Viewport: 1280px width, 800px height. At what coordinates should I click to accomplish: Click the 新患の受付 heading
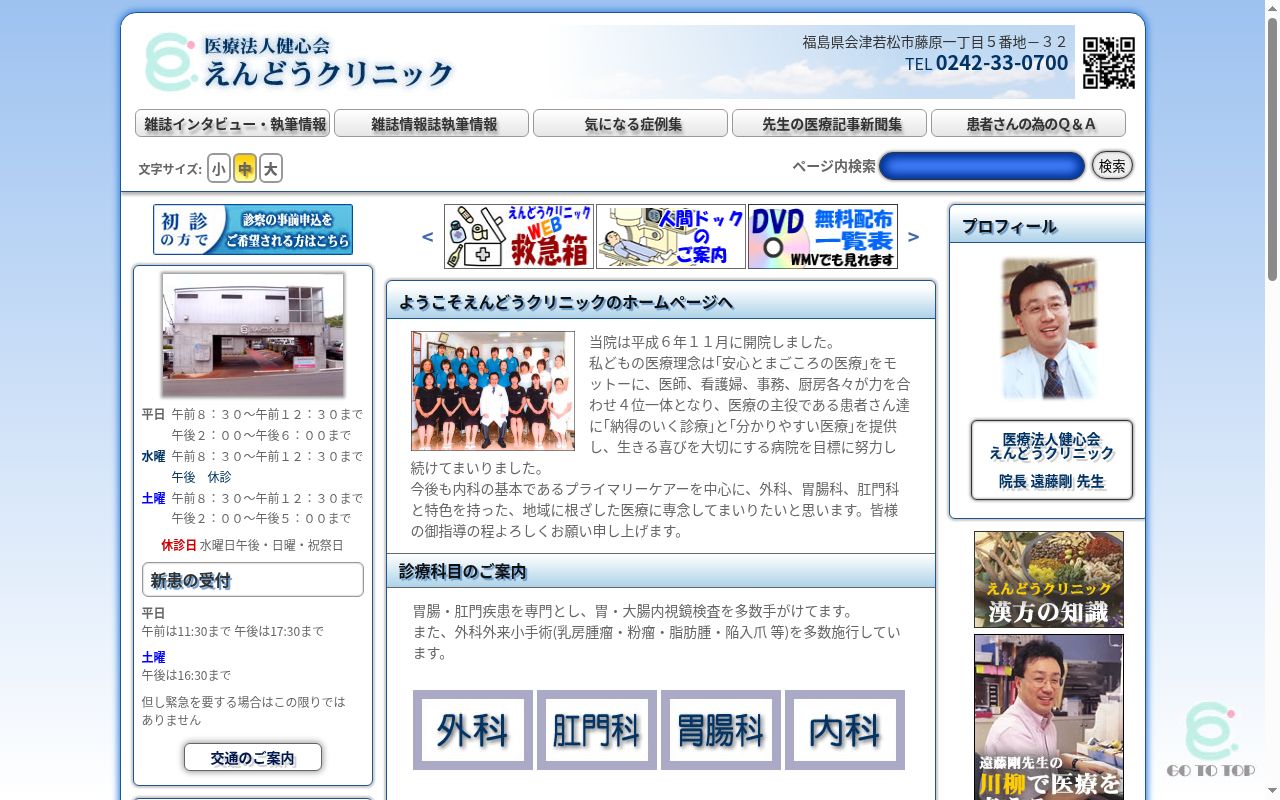coord(253,580)
